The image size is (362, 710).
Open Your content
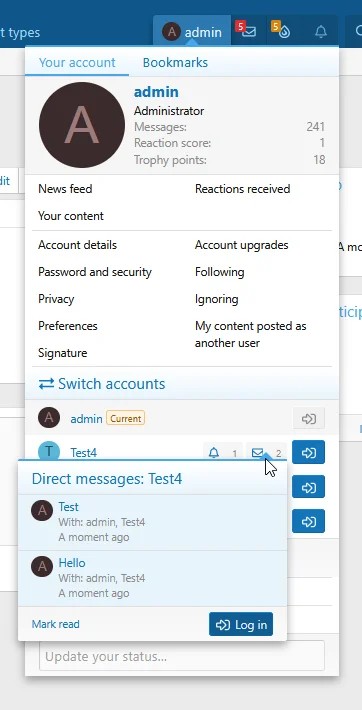pyautogui.click(x=71, y=216)
